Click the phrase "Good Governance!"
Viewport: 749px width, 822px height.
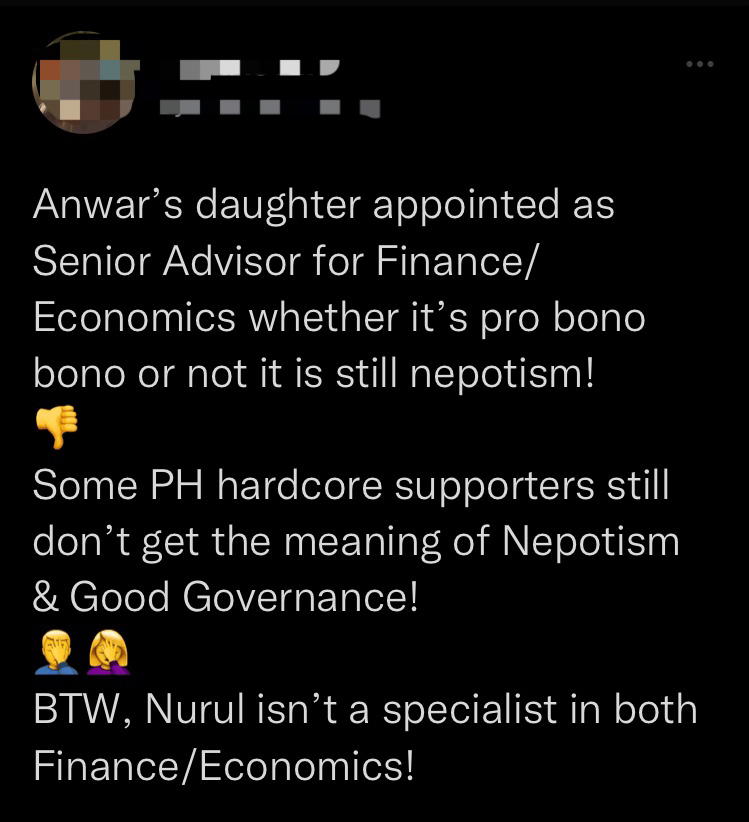click(244, 597)
